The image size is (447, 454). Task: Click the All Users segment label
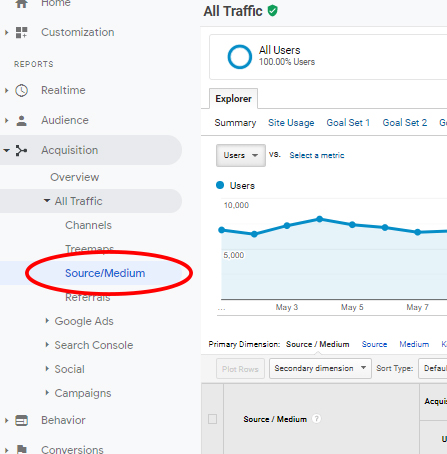[280, 50]
